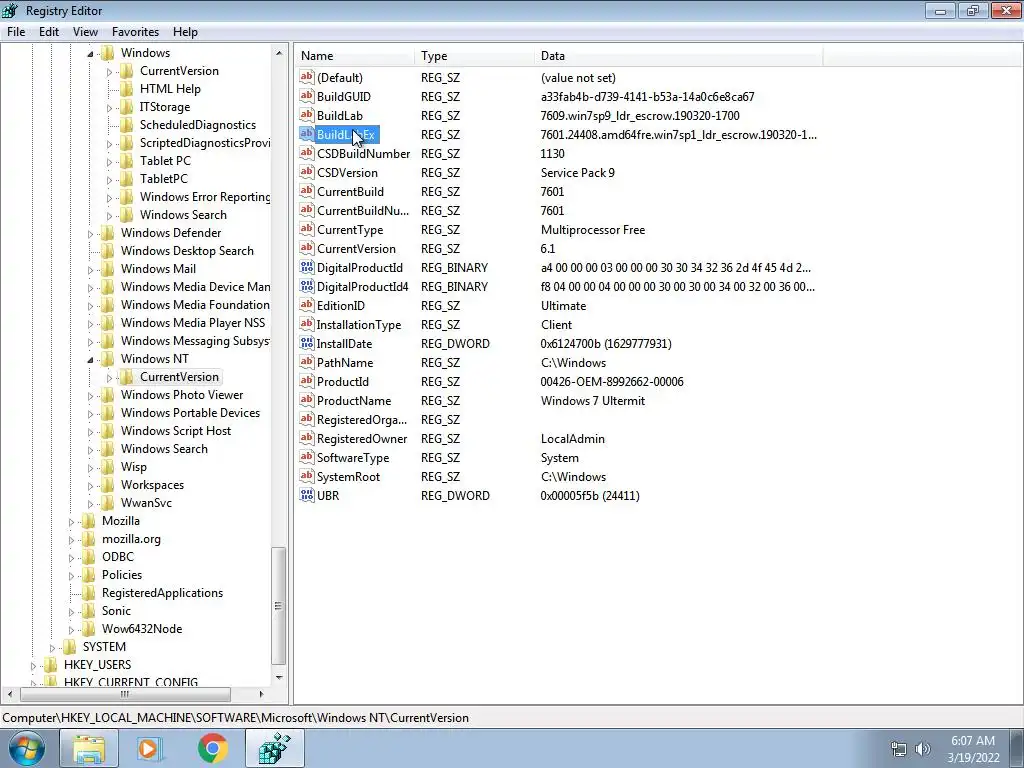
Task: Select the CurrentVersion value in the list
Action: [x=356, y=248]
